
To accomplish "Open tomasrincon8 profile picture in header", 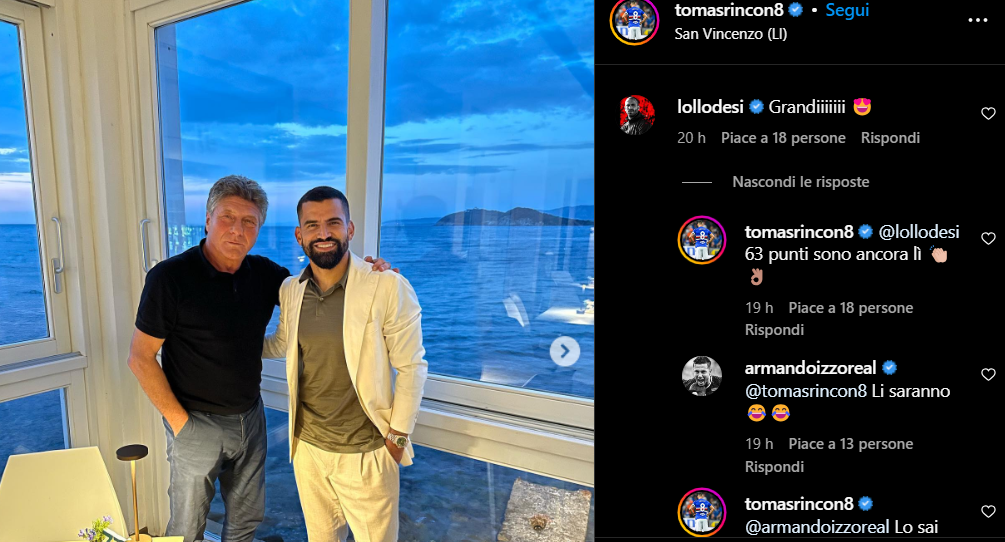I will [x=634, y=21].
